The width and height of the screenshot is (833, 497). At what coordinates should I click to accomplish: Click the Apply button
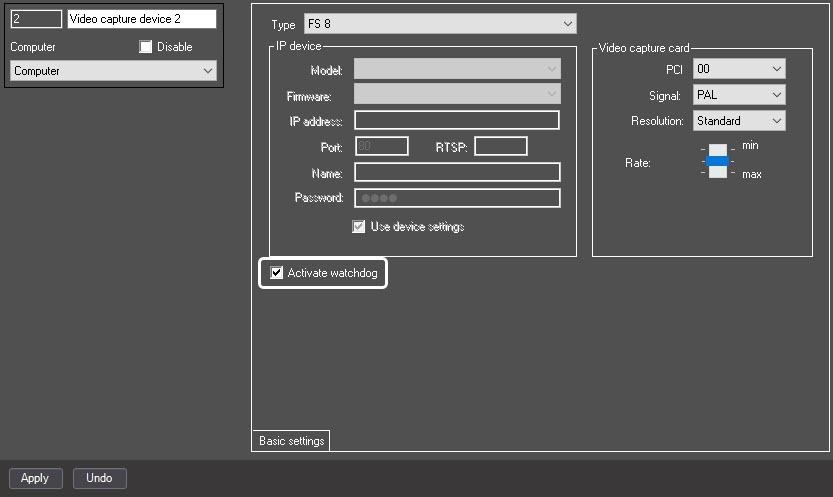pos(36,478)
